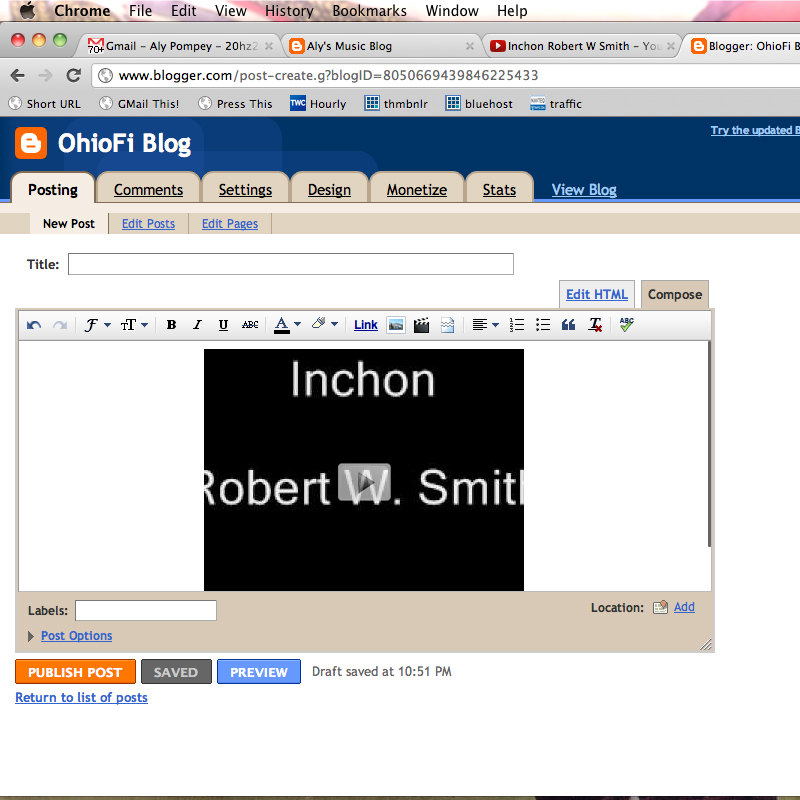Open text background highlight color menu
This screenshot has width=800, height=800.
[x=324, y=324]
